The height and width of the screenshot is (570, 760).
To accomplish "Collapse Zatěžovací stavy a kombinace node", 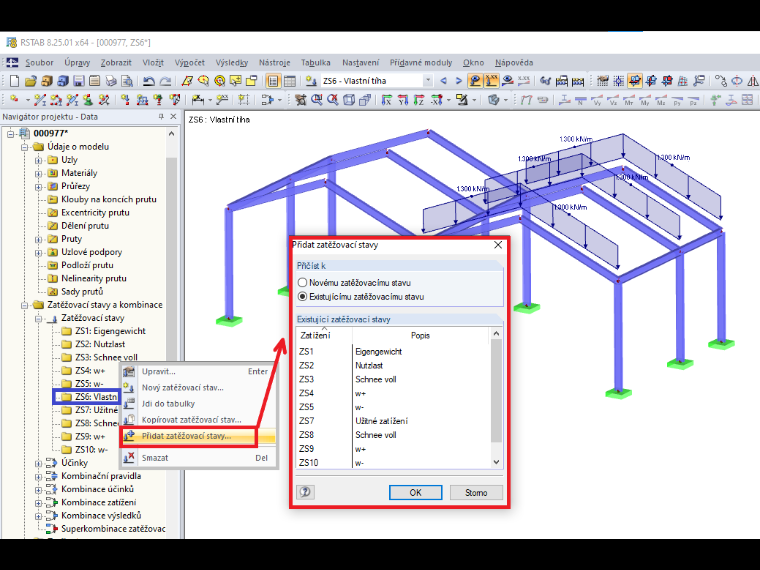I will [x=24, y=305].
